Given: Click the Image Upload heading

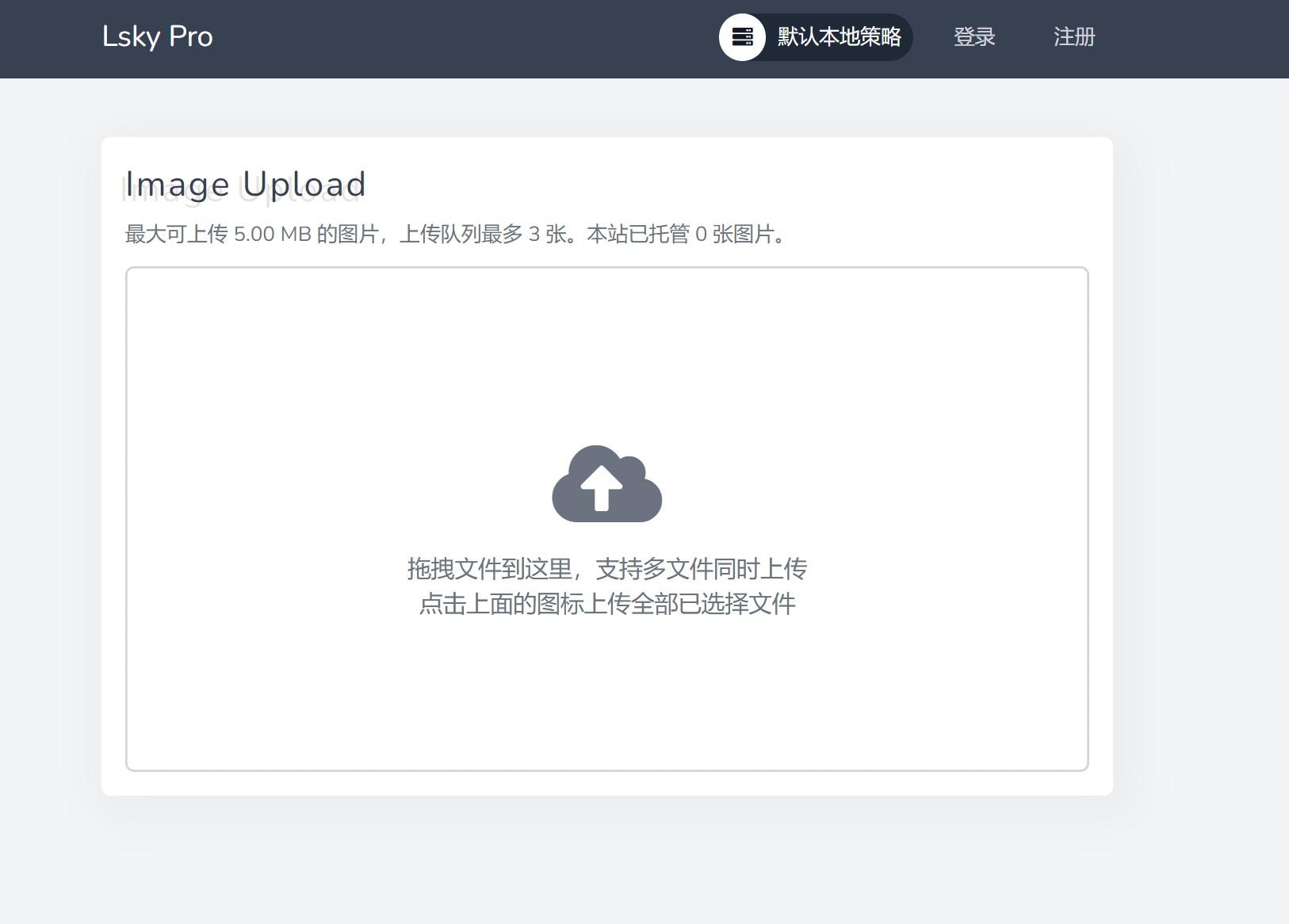Looking at the screenshot, I should tap(245, 184).
